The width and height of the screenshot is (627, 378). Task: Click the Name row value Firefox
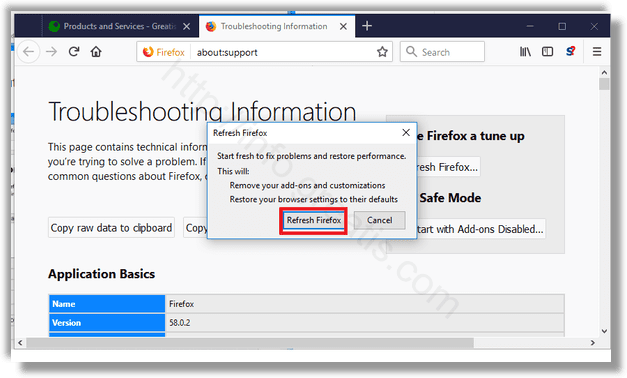tap(182, 304)
